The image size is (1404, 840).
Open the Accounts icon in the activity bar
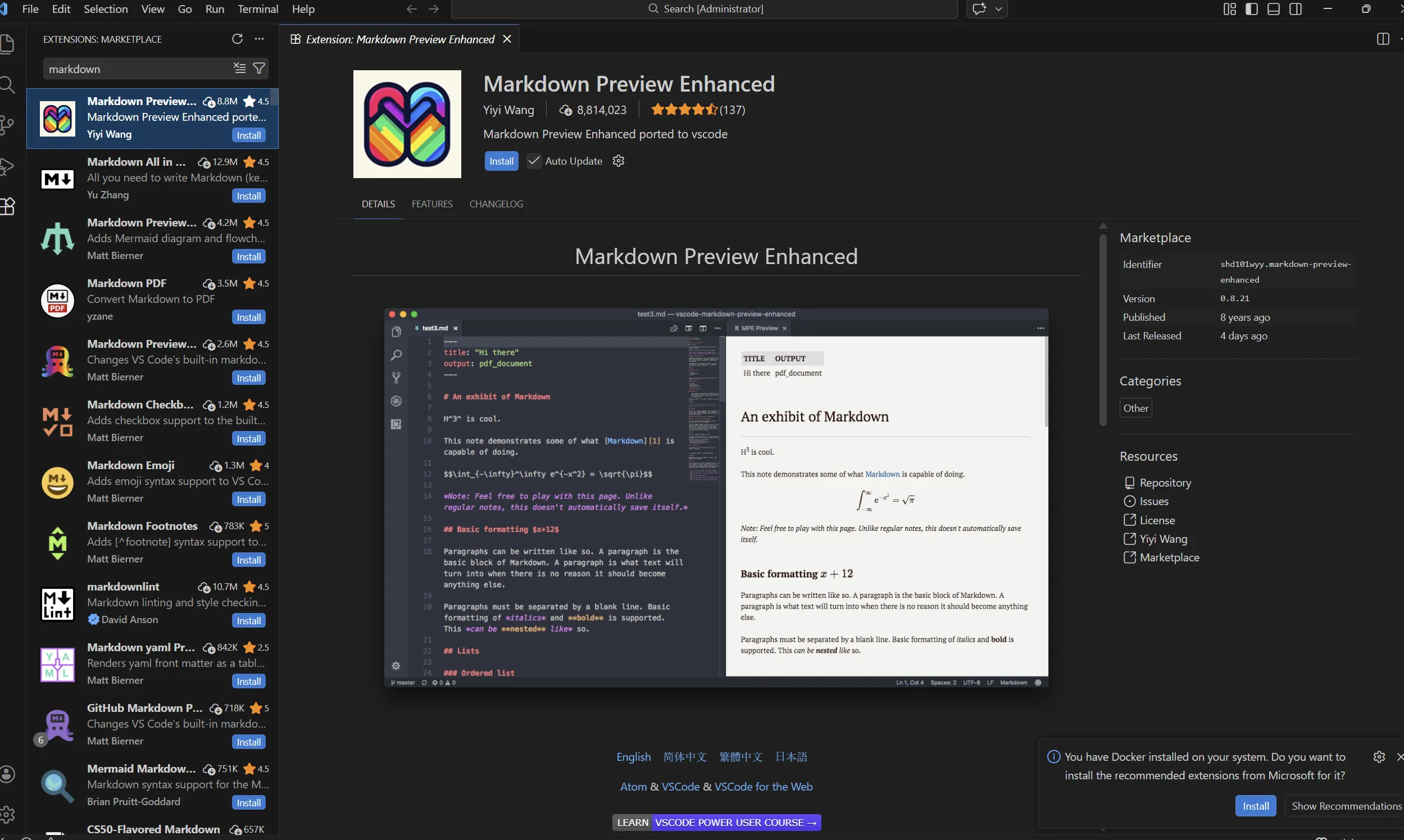point(8,774)
